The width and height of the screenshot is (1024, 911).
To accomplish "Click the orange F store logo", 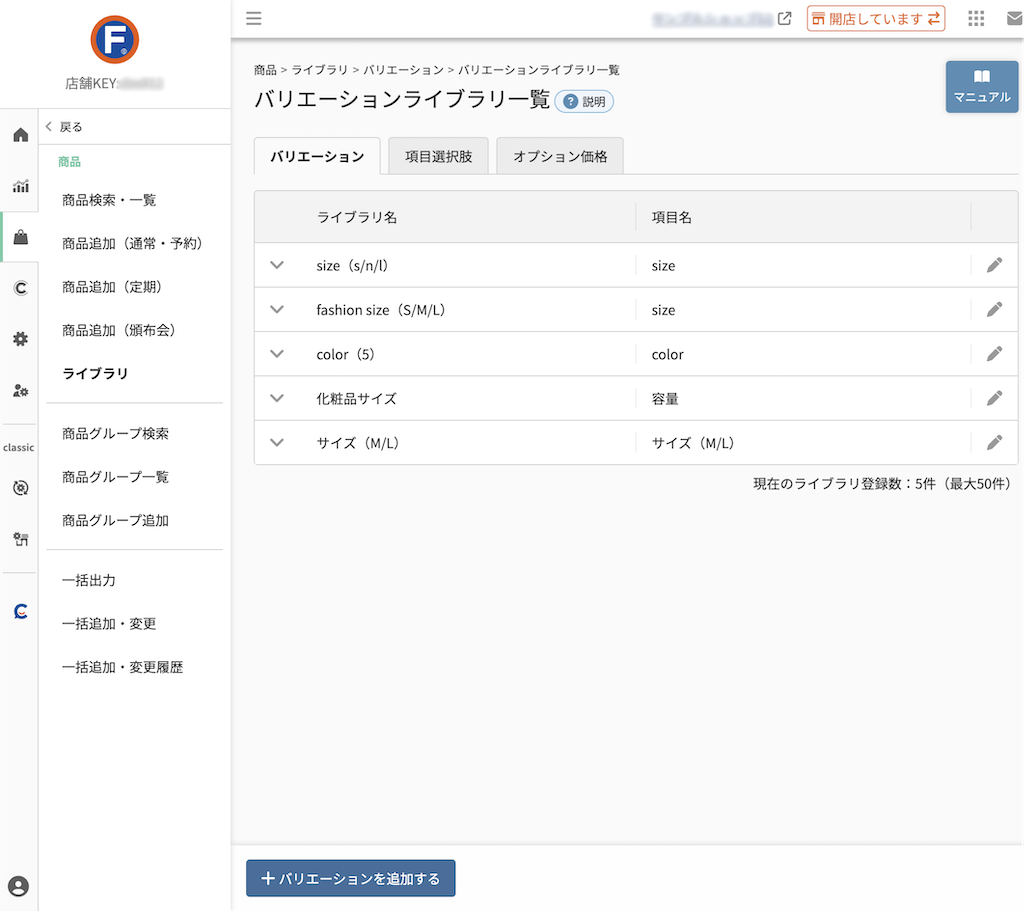I will 115,40.
